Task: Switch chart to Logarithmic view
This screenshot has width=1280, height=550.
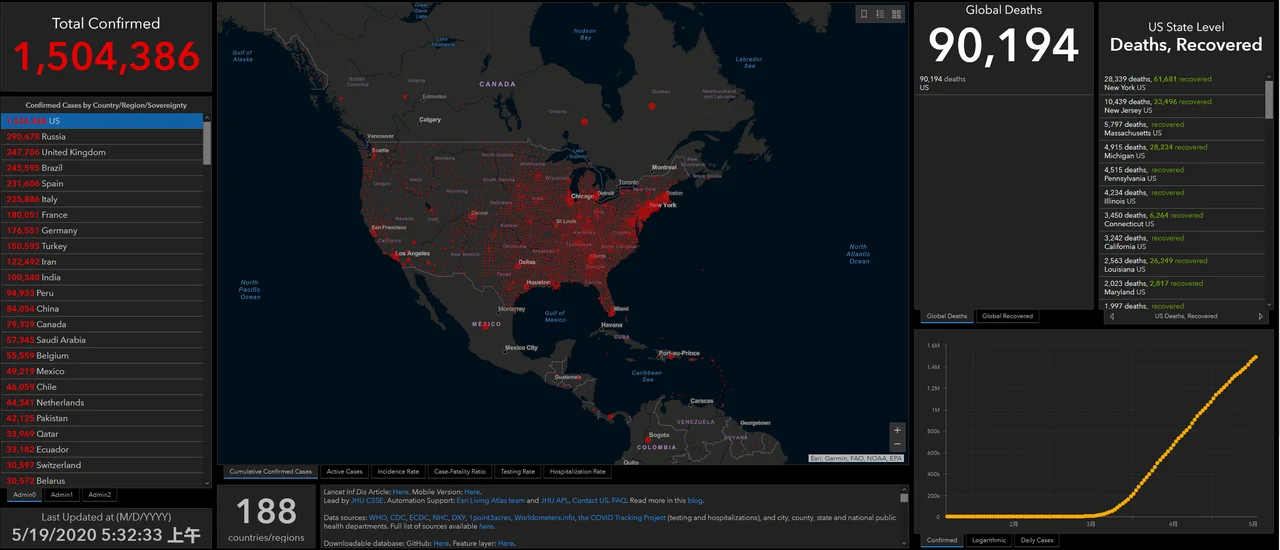Action: pyautogui.click(x=989, y=540)
